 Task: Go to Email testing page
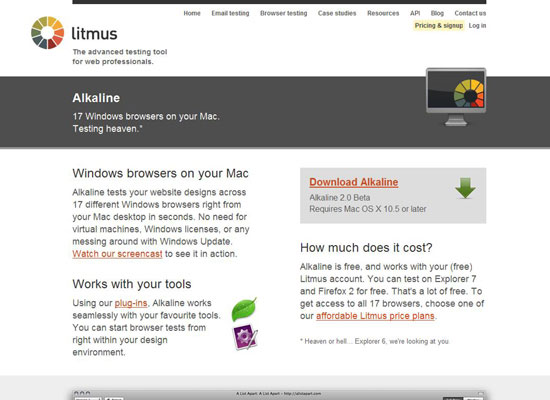click(x=230, y=13)
